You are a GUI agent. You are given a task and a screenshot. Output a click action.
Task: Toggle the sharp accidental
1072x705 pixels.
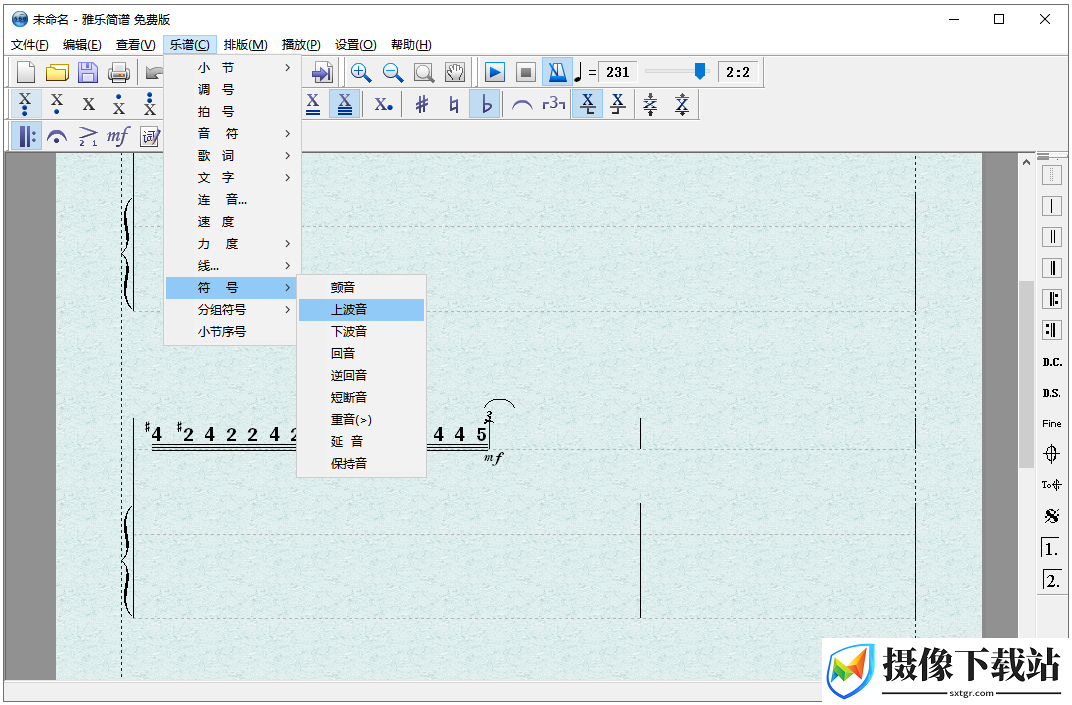click(x=422, y=104)
